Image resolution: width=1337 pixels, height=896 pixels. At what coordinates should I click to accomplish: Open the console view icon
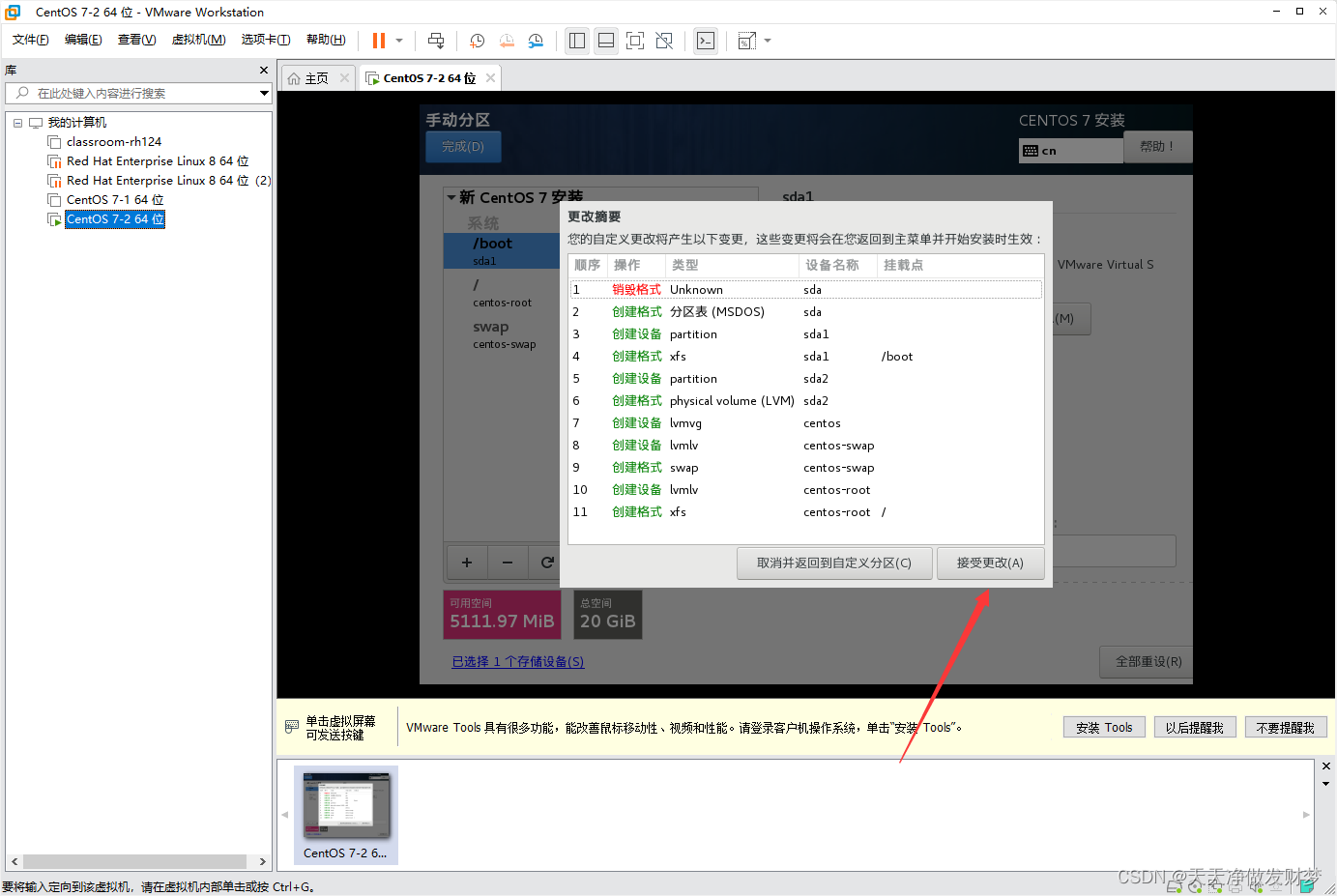[x=706, y=41]
